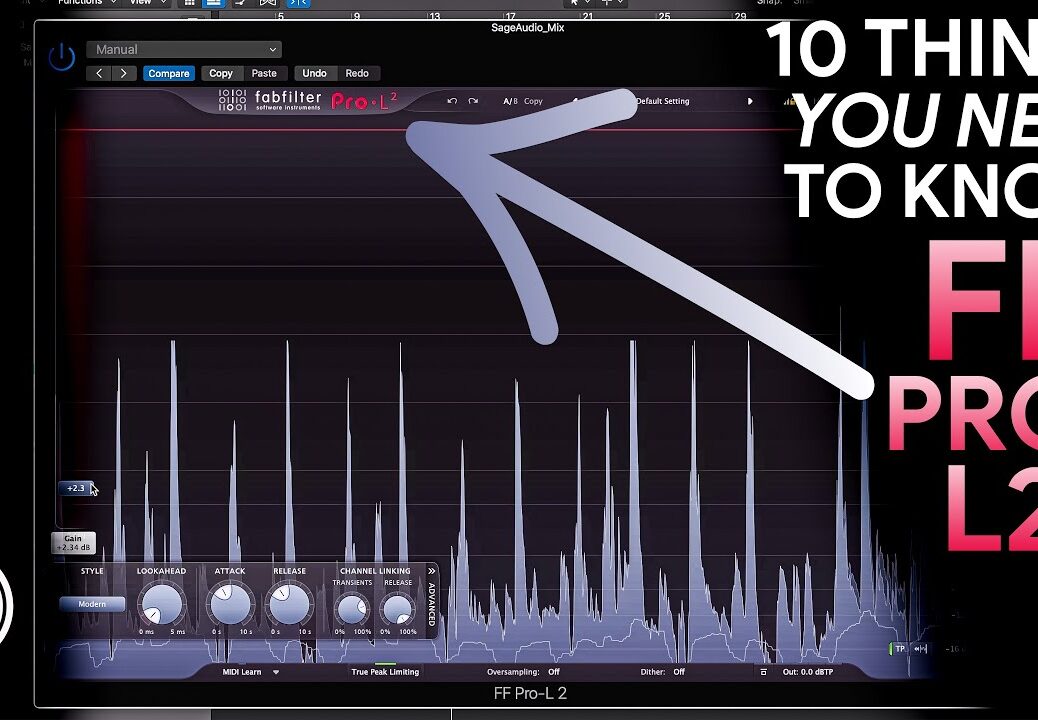This screenshot has width=1038, height=720.
Task: Click the Lookahead knob
Action: click(x=162, y=604)
